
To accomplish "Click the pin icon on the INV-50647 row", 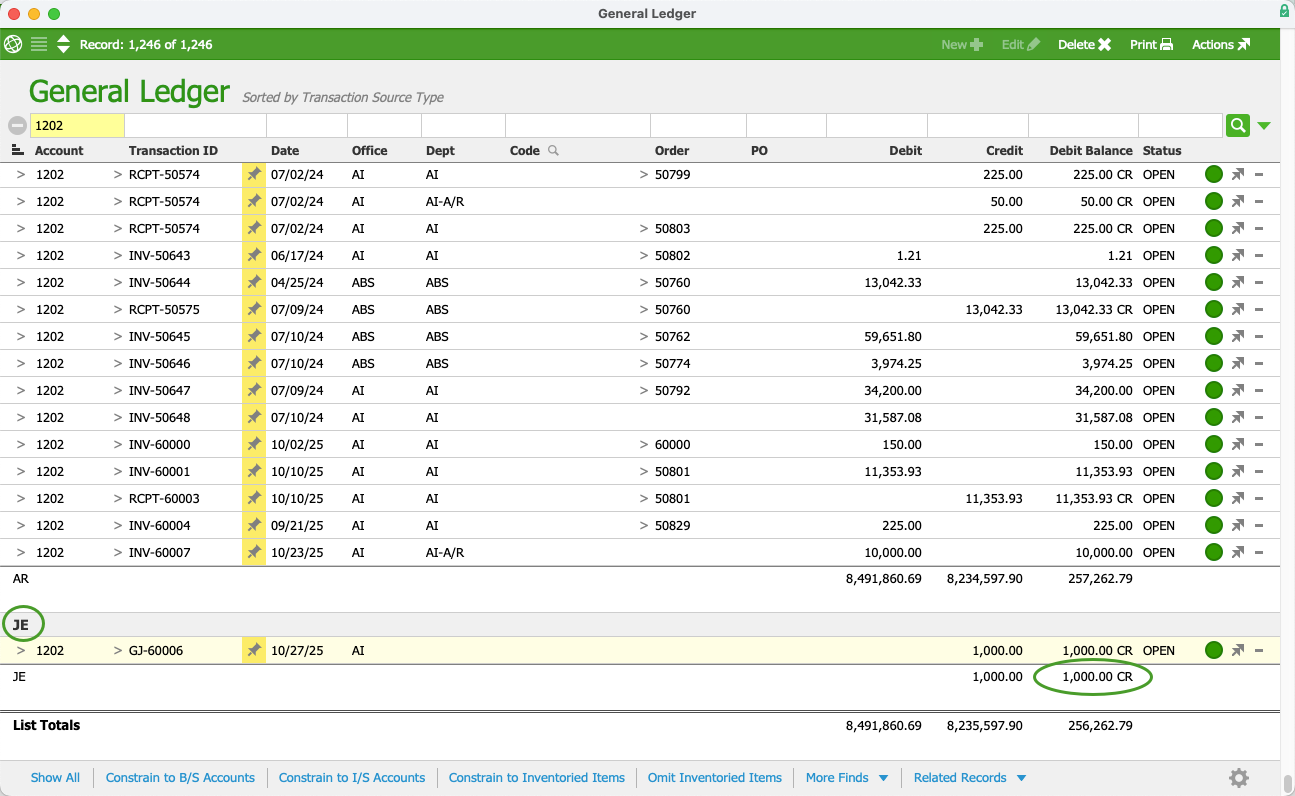I will (254, 390).
